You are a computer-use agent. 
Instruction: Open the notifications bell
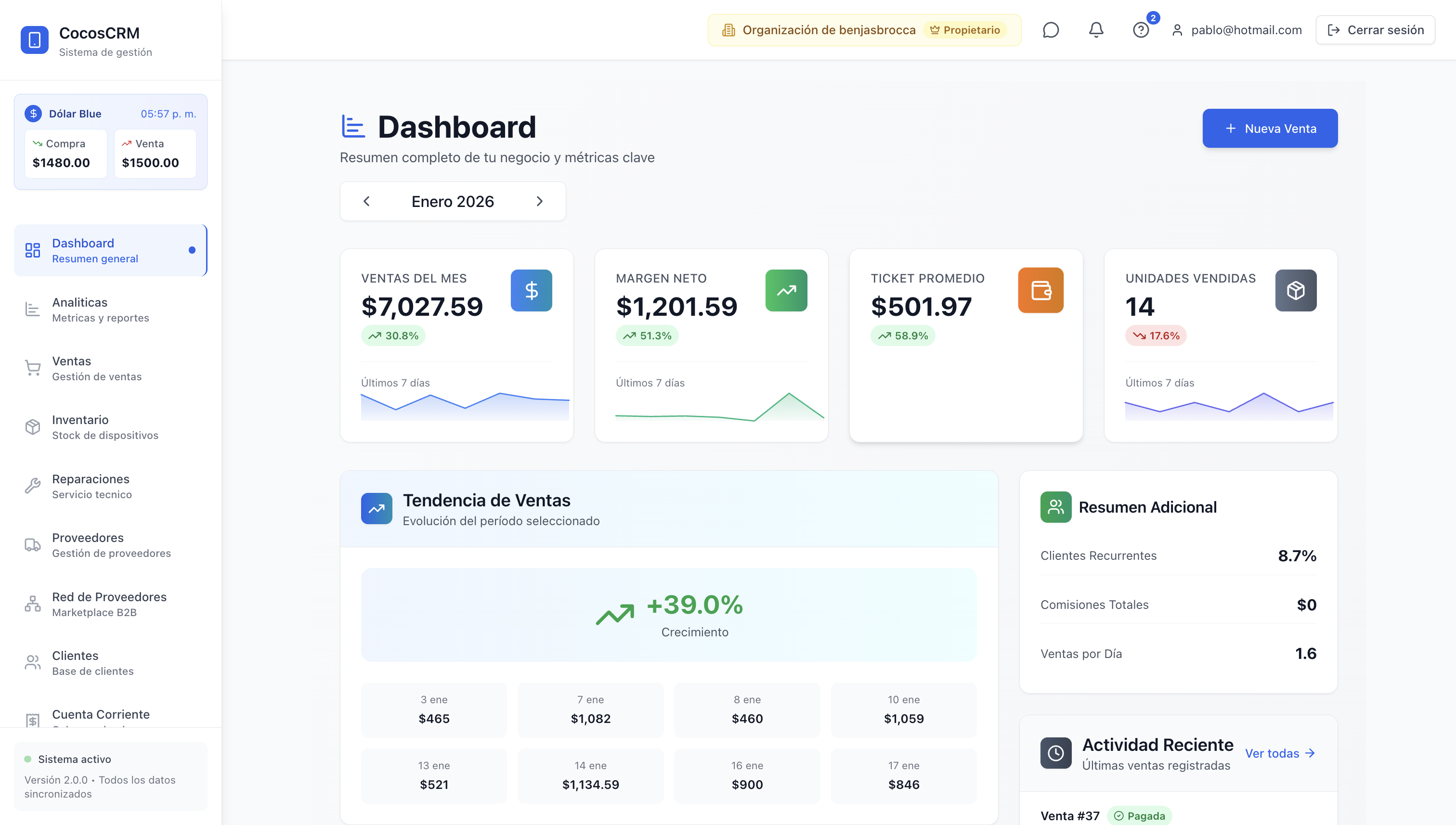[1095, 30]
